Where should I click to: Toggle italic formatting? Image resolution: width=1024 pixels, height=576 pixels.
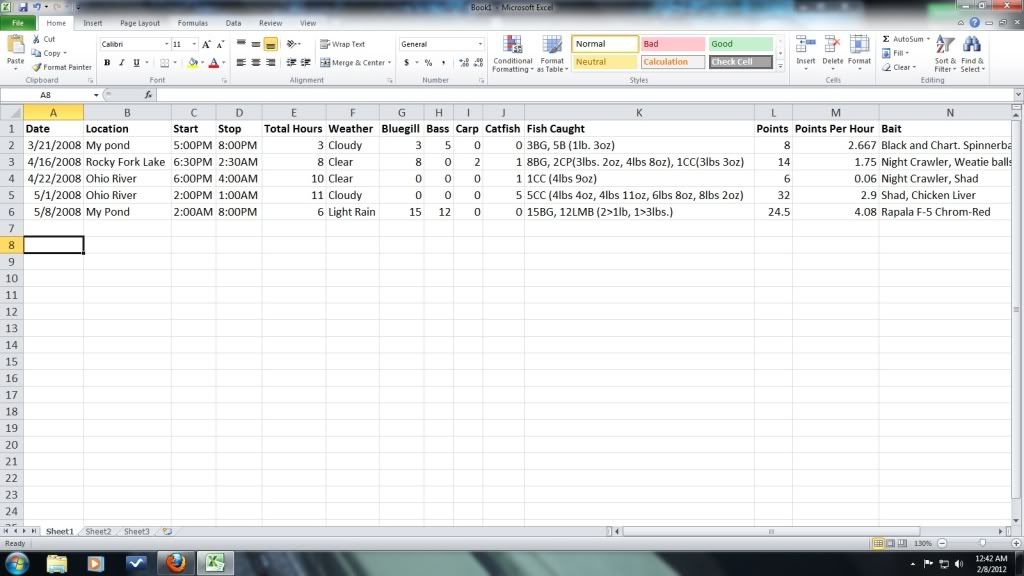pos(121,63)
